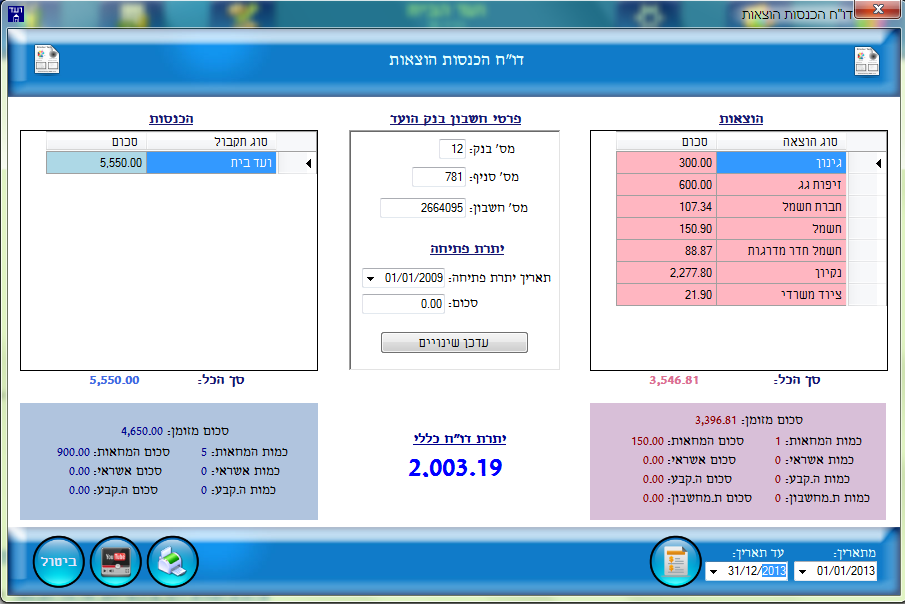Click the 2,277.80 amount cell
This screenshot has height=604, width=905.
[667, 273]
